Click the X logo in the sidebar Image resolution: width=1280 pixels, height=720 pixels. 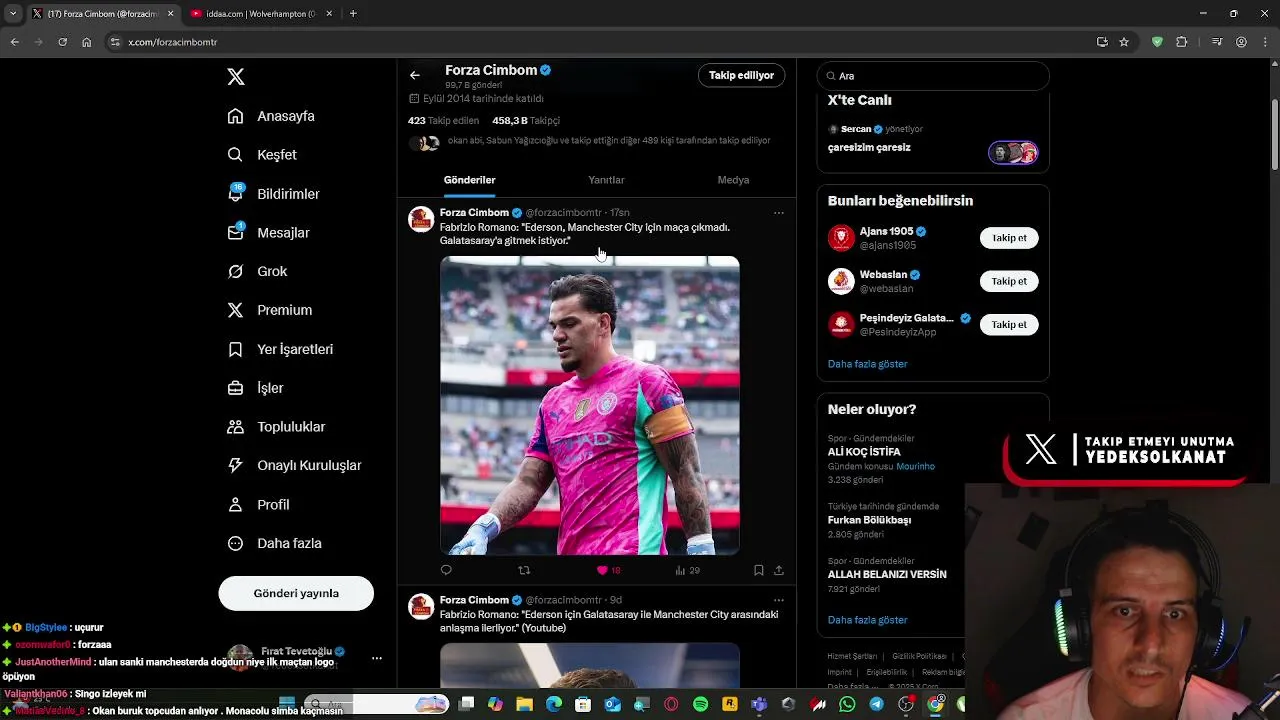[x=236, y=77]
